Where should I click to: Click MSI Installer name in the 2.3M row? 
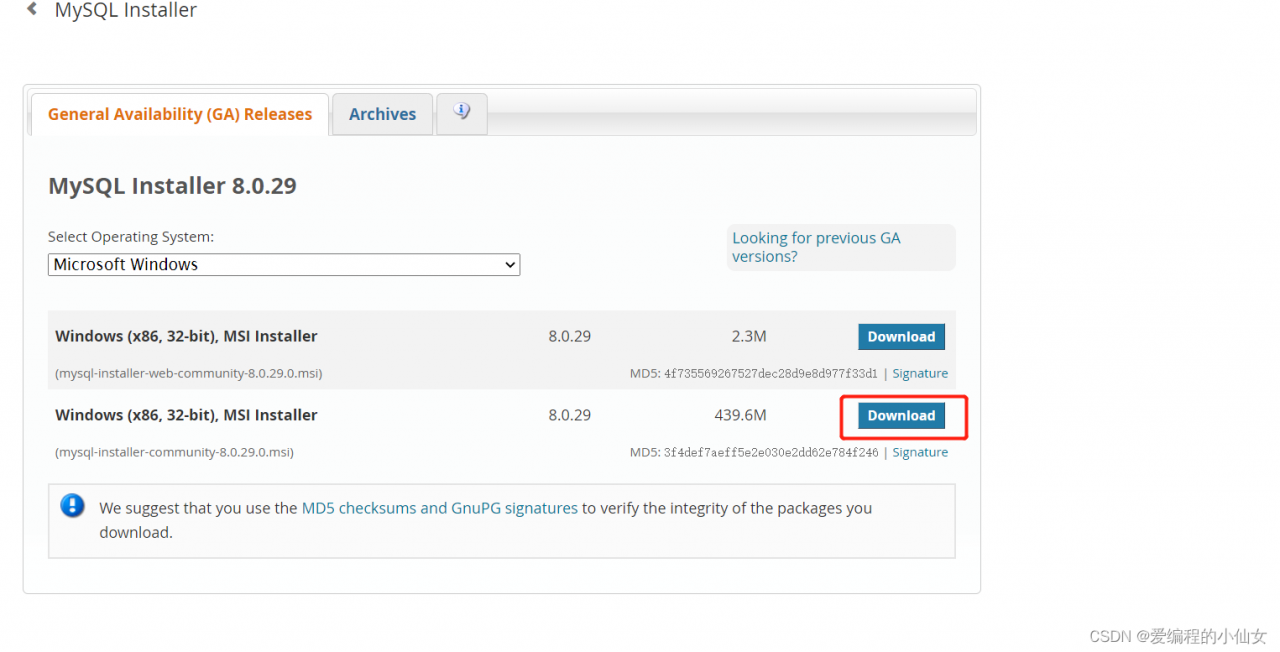pyautogui.click(x=186, y=337)
